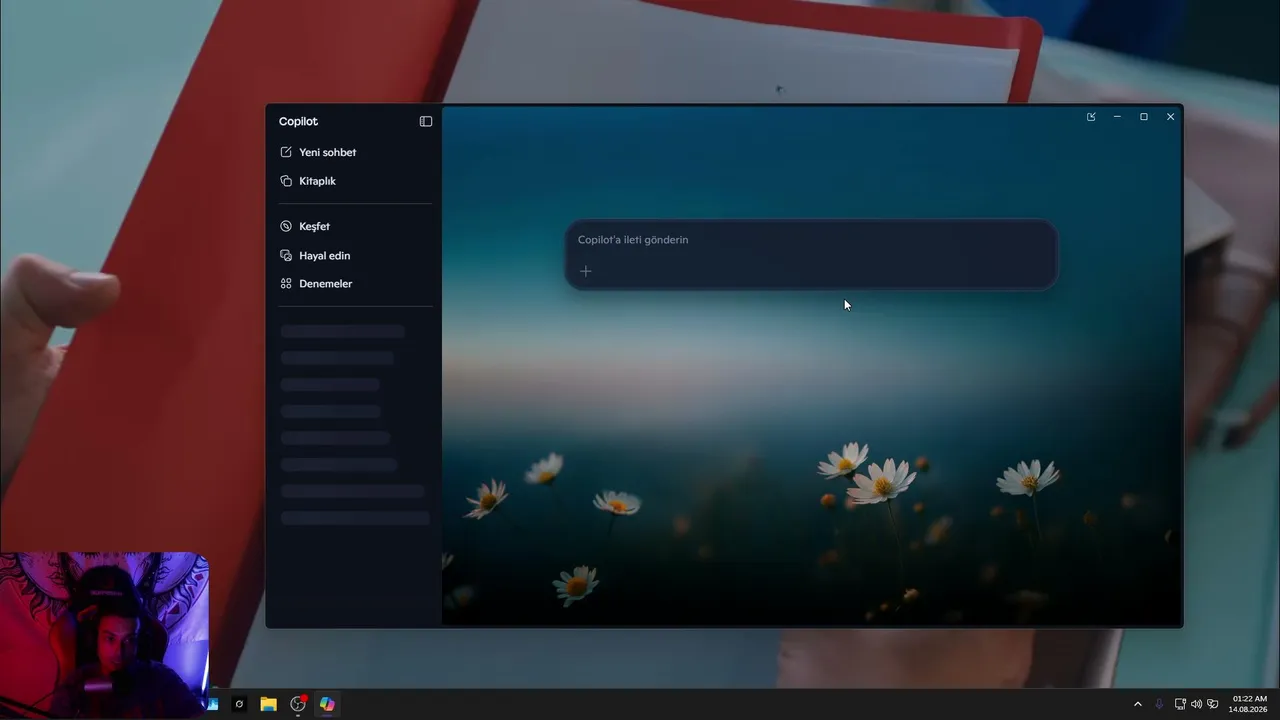
Task: Open File Explorer from the taskbar
Action: coord(268,704)
